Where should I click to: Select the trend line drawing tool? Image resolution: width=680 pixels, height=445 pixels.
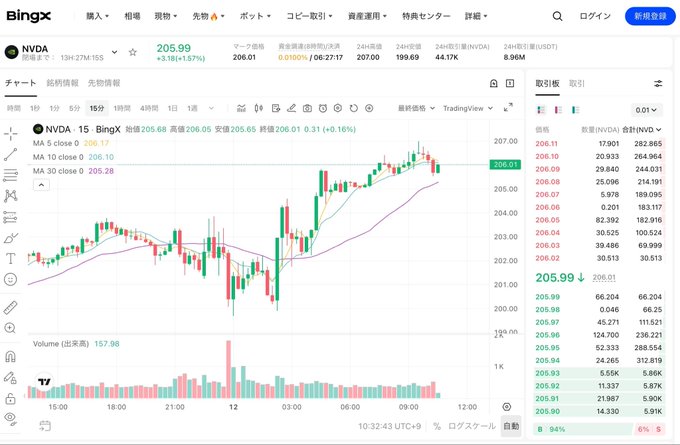(10, 154)
